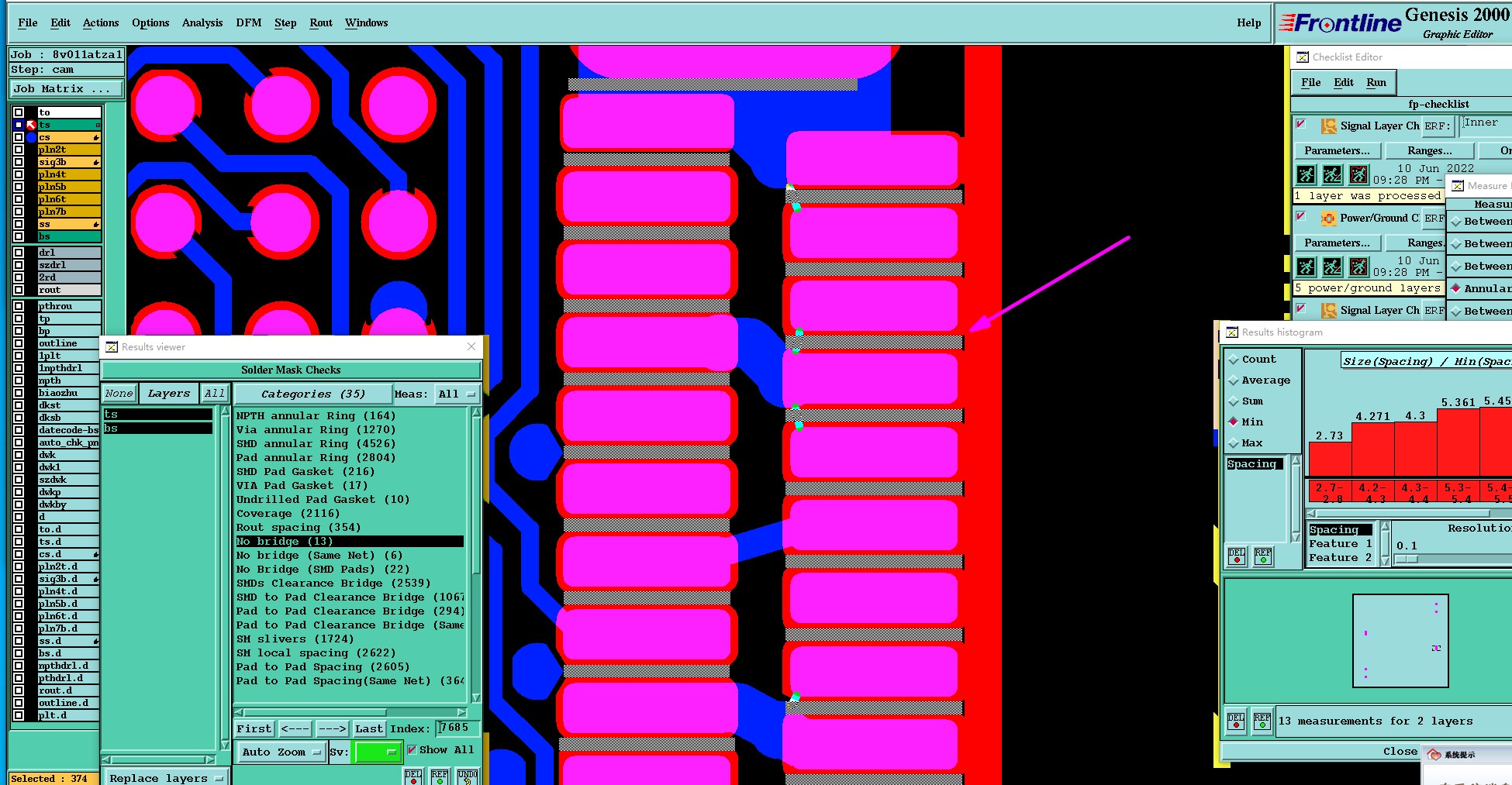Screen dimensions: 1512x785
Task: Open the Rout menu
Action: (321, 22)
